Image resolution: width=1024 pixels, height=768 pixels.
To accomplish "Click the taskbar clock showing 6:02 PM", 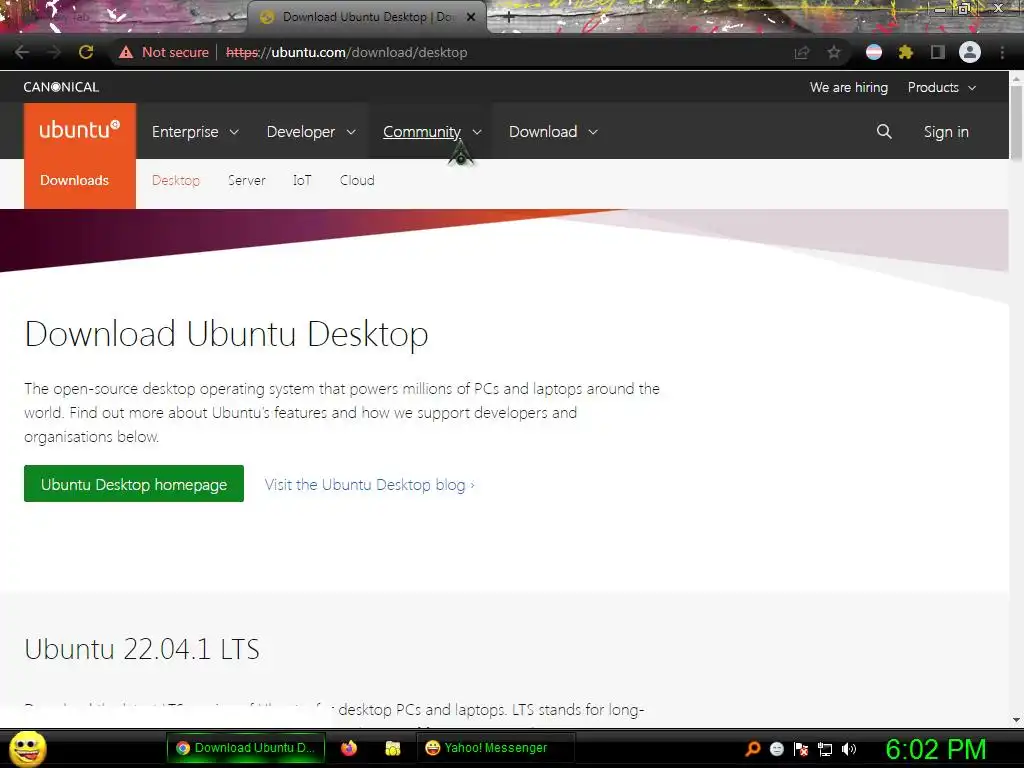I will pyautogui.click(x=936, y=749).
